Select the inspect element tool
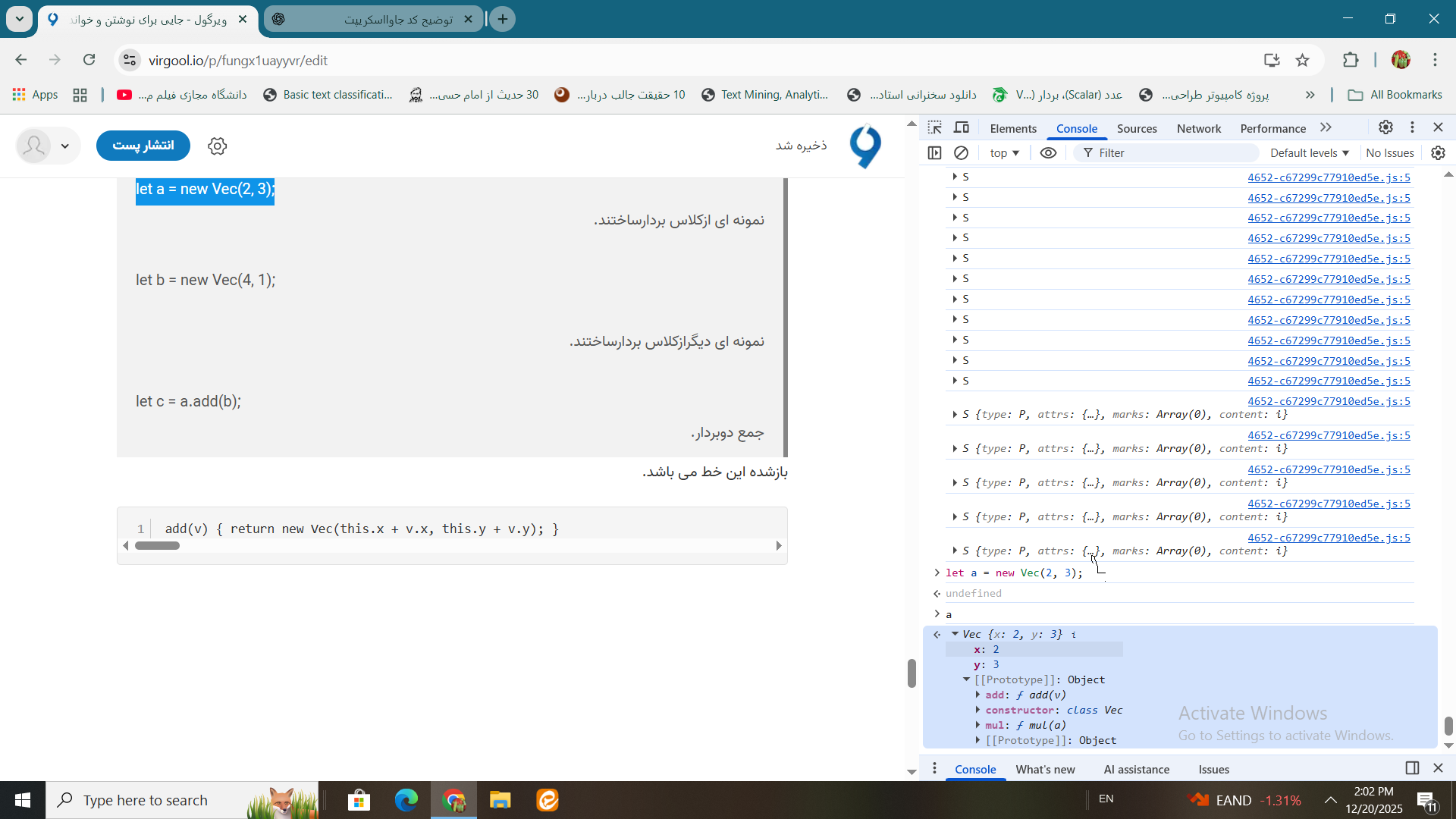This screenshot has height=819, width=1456. (x=936, y=127)
